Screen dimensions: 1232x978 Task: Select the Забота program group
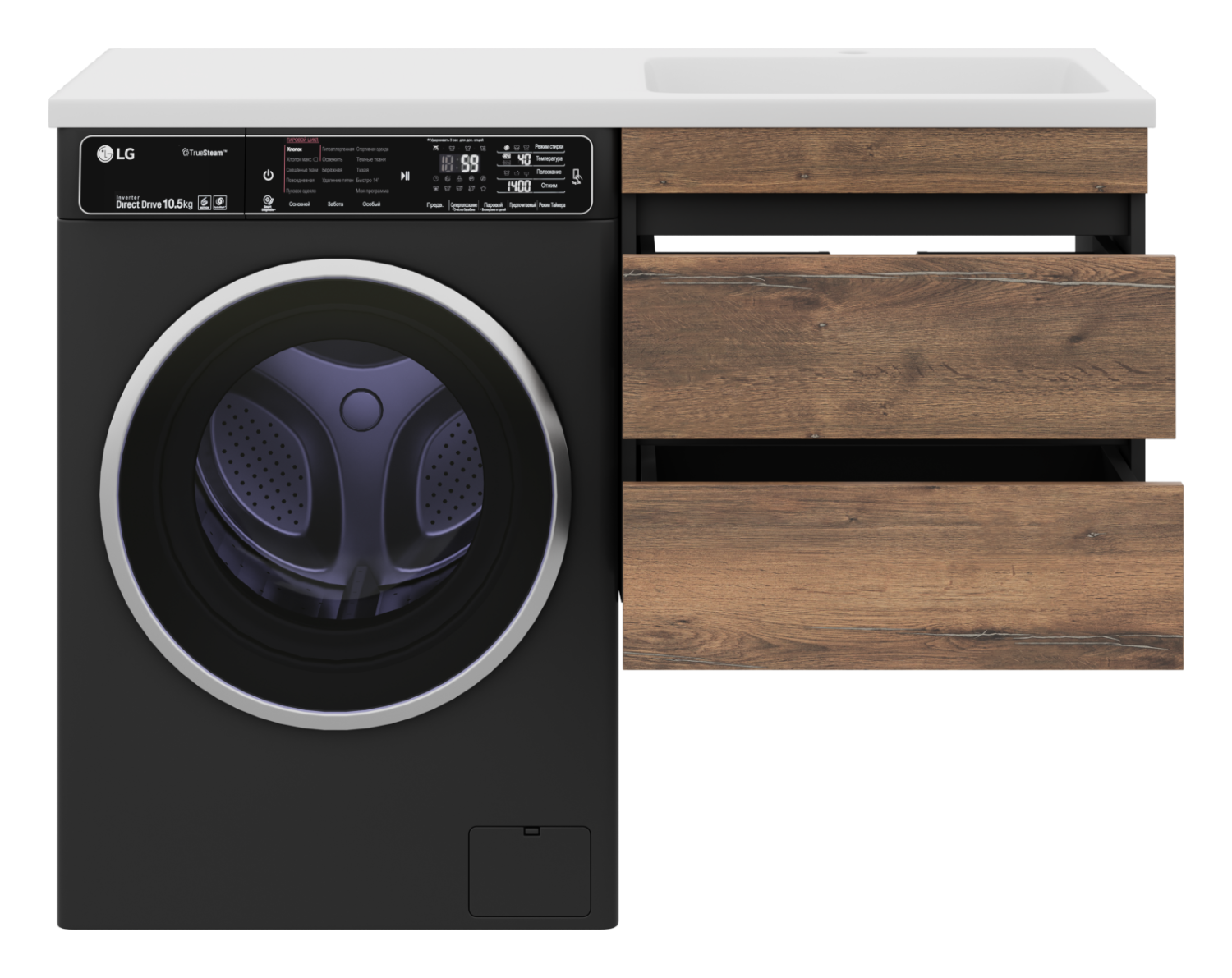click(x=335, y=204)
